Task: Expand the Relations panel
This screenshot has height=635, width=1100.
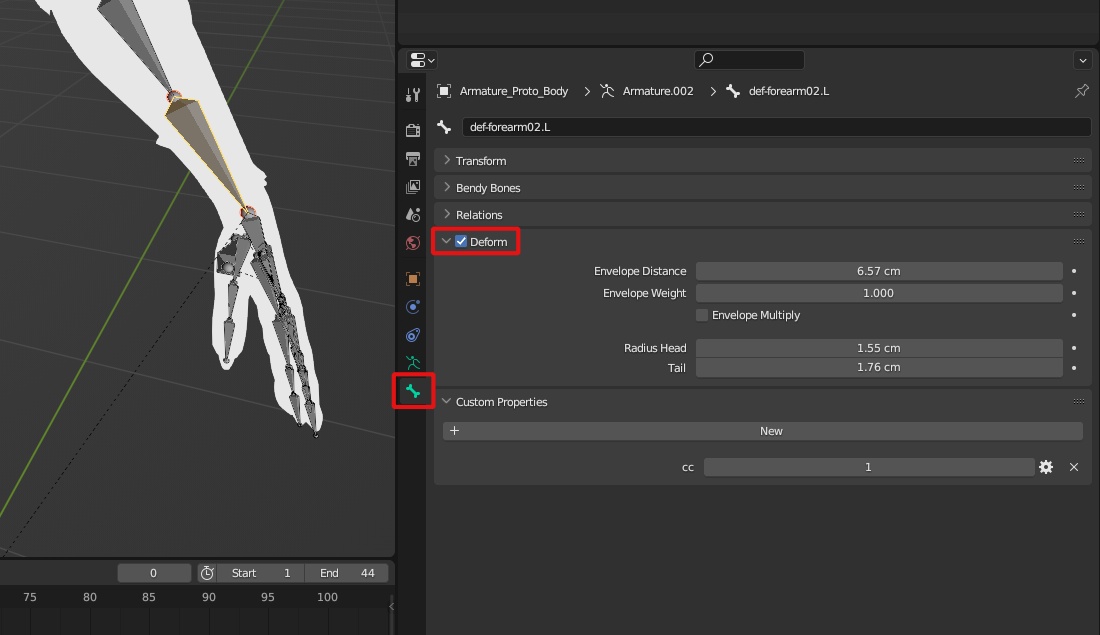Action: click(478, 215)
